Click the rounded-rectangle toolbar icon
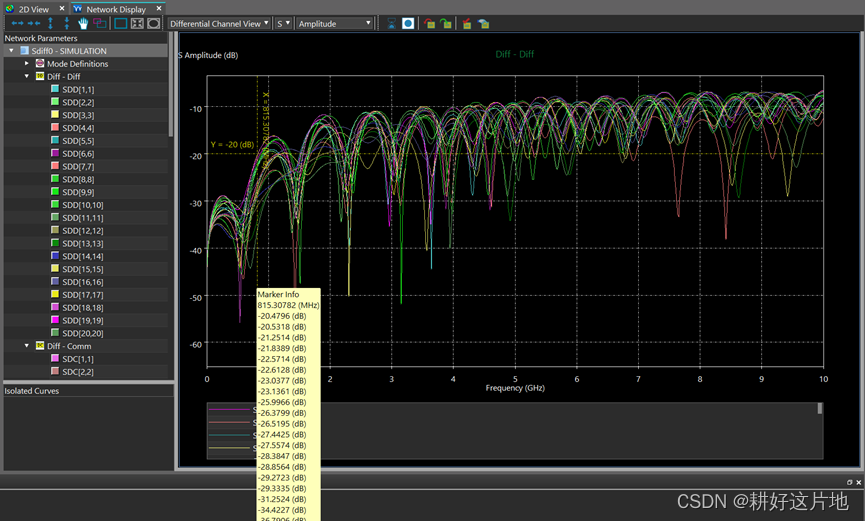Viewport: 865px width, 521px height. [x=154, y=23]
